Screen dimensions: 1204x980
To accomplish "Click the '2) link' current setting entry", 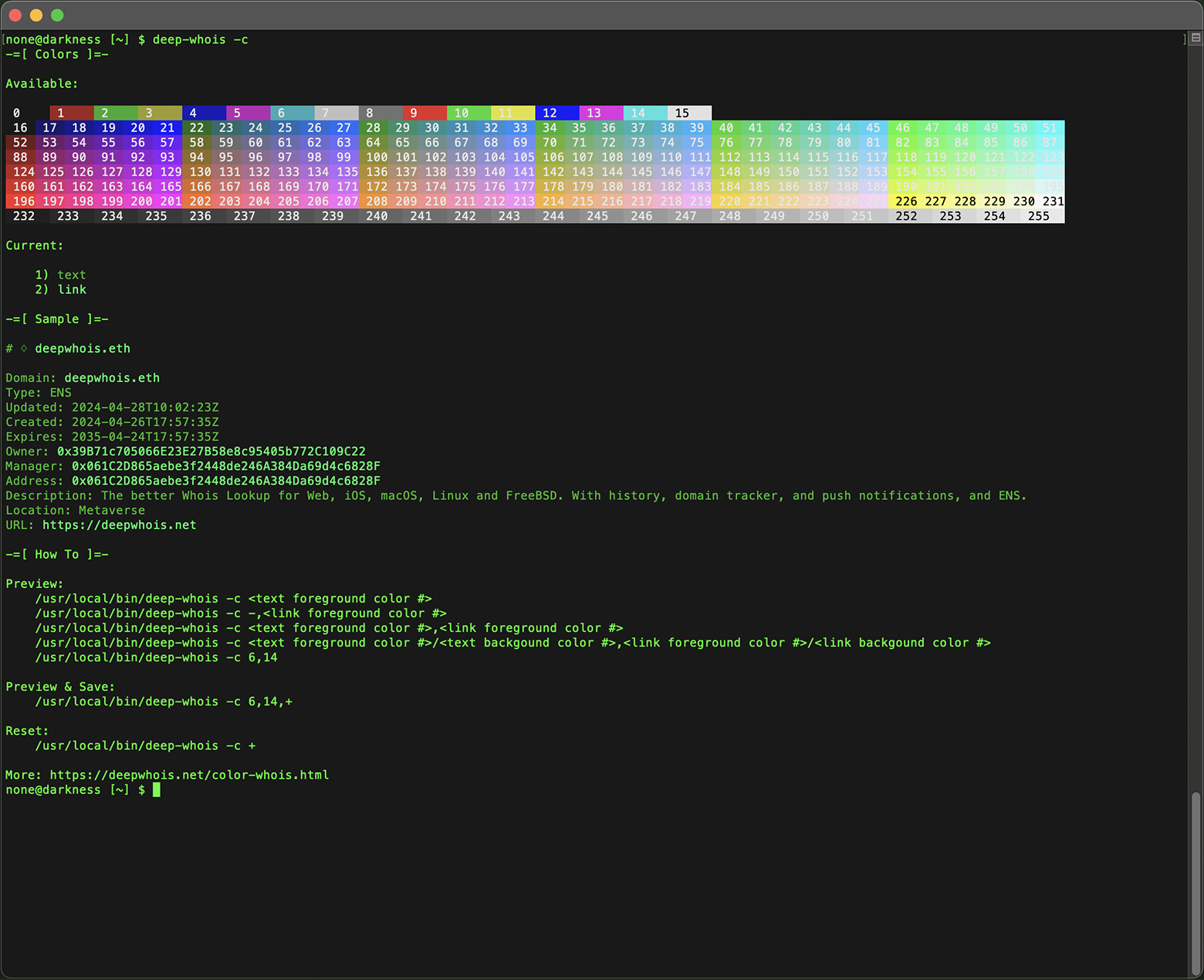I will pyautogui.click(x=60, y=289).
